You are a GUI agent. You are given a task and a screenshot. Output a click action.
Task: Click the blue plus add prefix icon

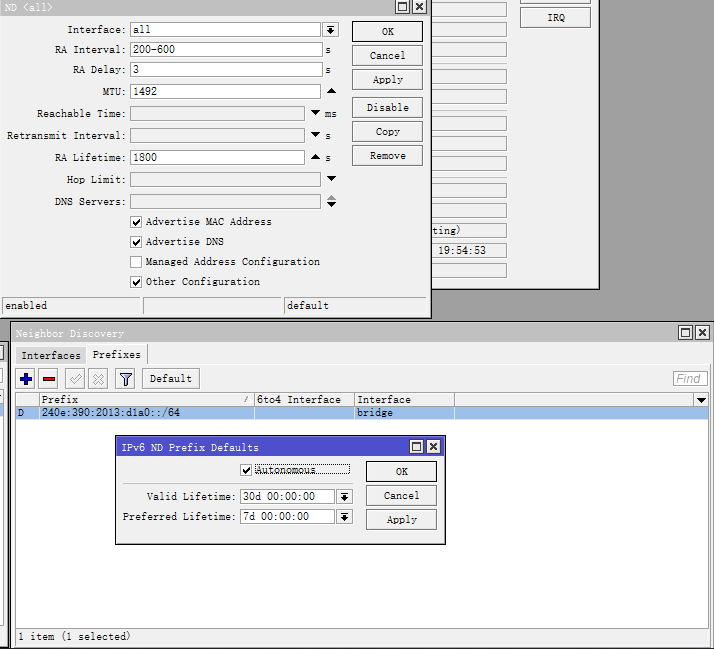pos(26,379)
